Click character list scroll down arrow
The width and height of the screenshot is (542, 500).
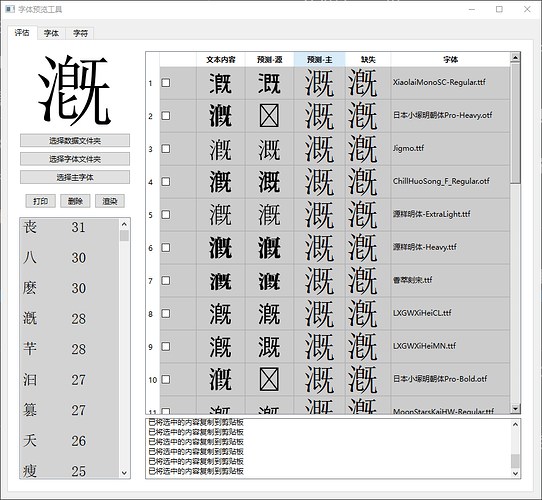[x=124, y=473]
